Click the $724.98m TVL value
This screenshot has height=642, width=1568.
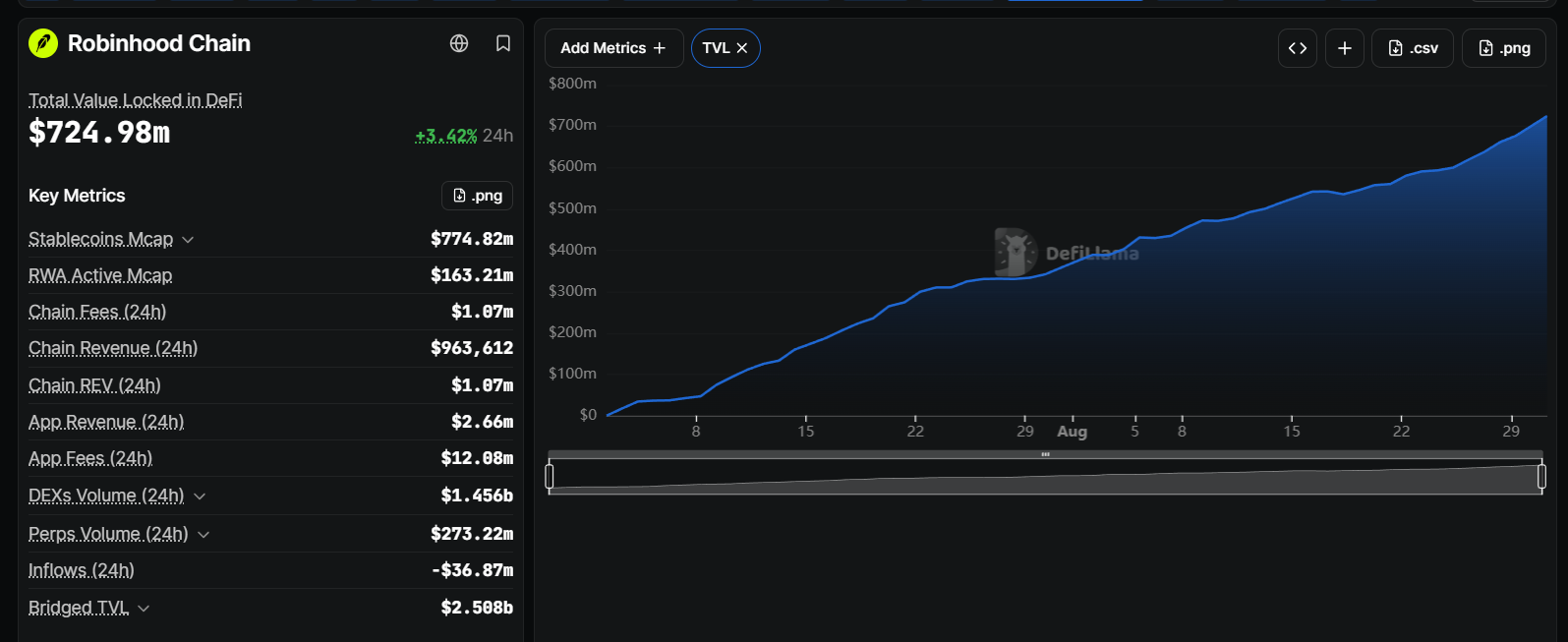[x=99, y=132]
